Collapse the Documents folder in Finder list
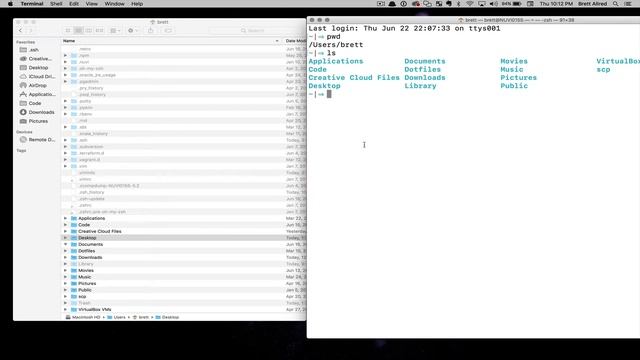This screenshot has width=640, height=360. pyautogui.click(x=65, y=244)
